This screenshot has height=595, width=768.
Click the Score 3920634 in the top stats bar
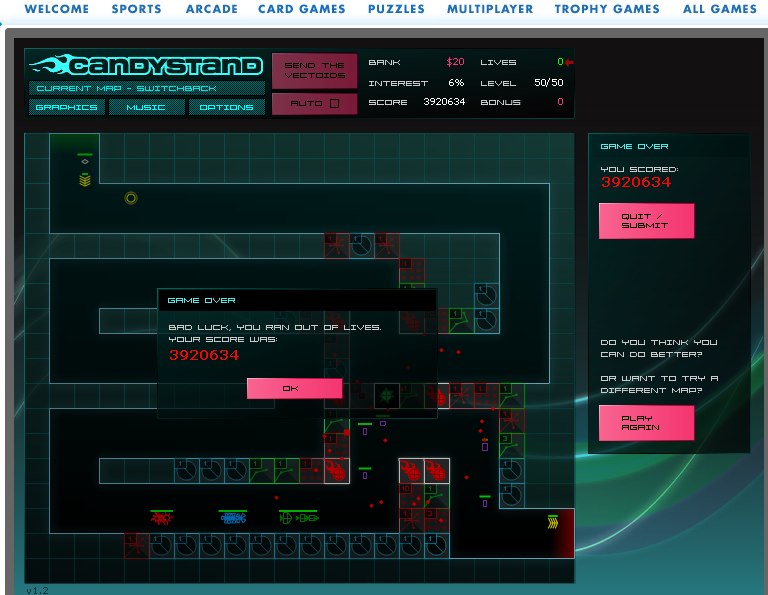tap(444, 102)
